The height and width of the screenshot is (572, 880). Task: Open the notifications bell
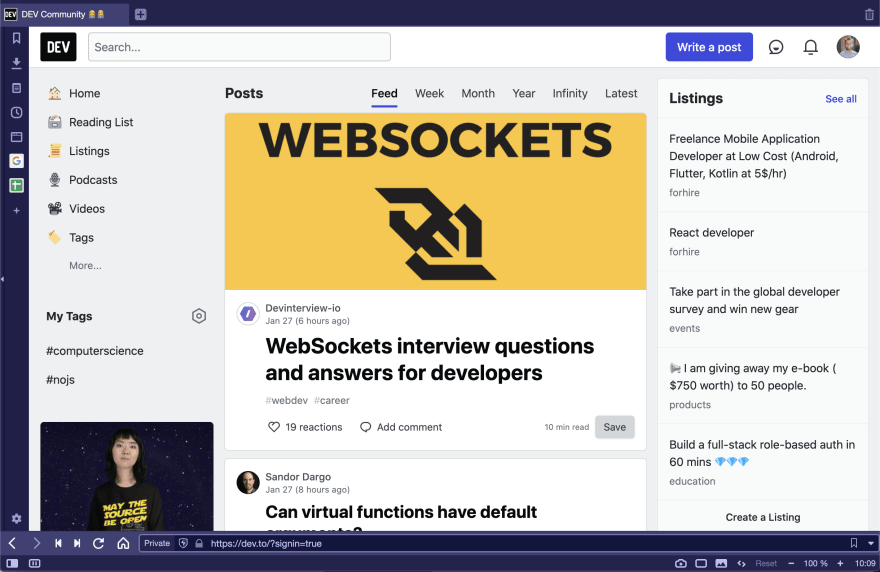pos(810,47)
